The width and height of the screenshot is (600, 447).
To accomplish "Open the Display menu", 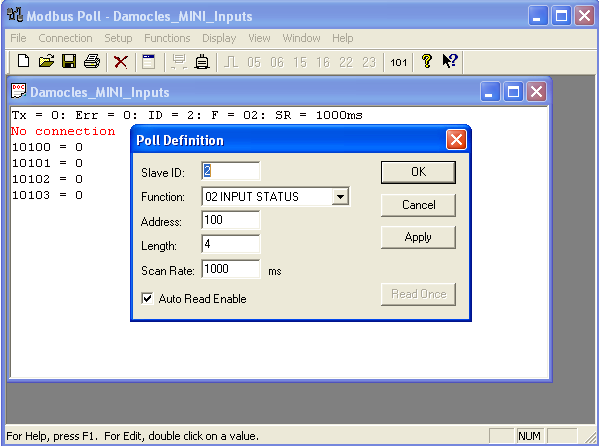I will (x=219, y=38).
